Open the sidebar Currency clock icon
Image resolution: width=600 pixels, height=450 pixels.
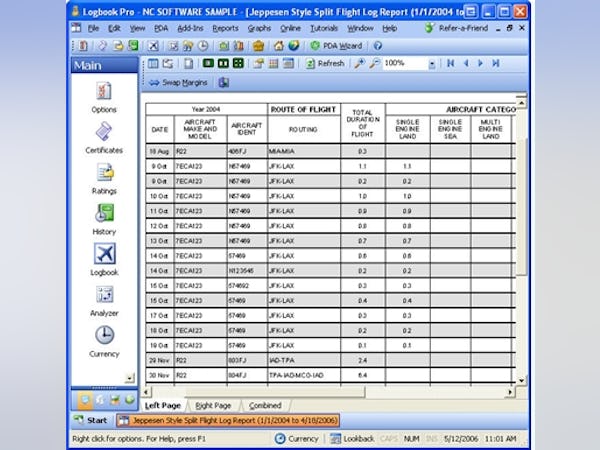coord(104,335)
